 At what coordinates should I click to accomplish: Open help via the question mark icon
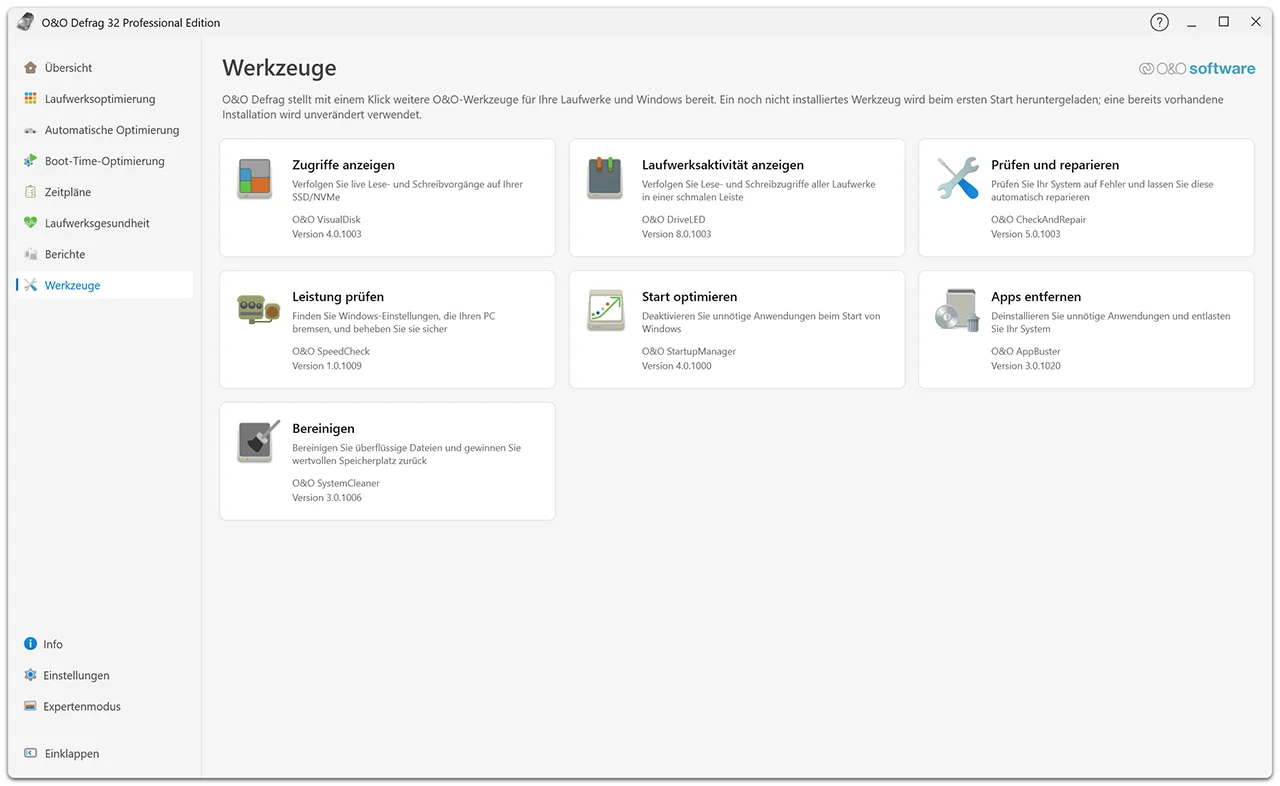(x=1159, y=22)
